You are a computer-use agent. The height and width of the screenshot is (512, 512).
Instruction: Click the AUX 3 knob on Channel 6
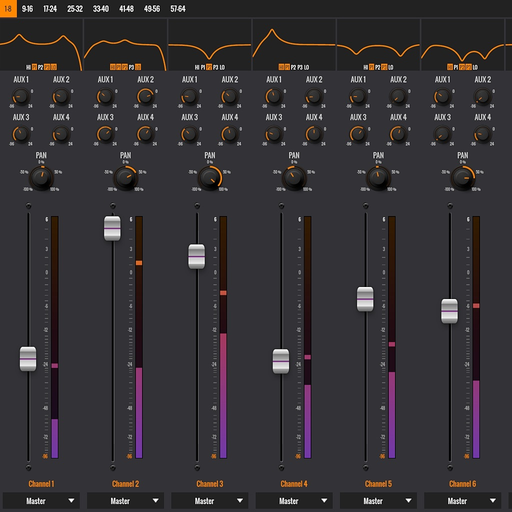tap(443, 135)
